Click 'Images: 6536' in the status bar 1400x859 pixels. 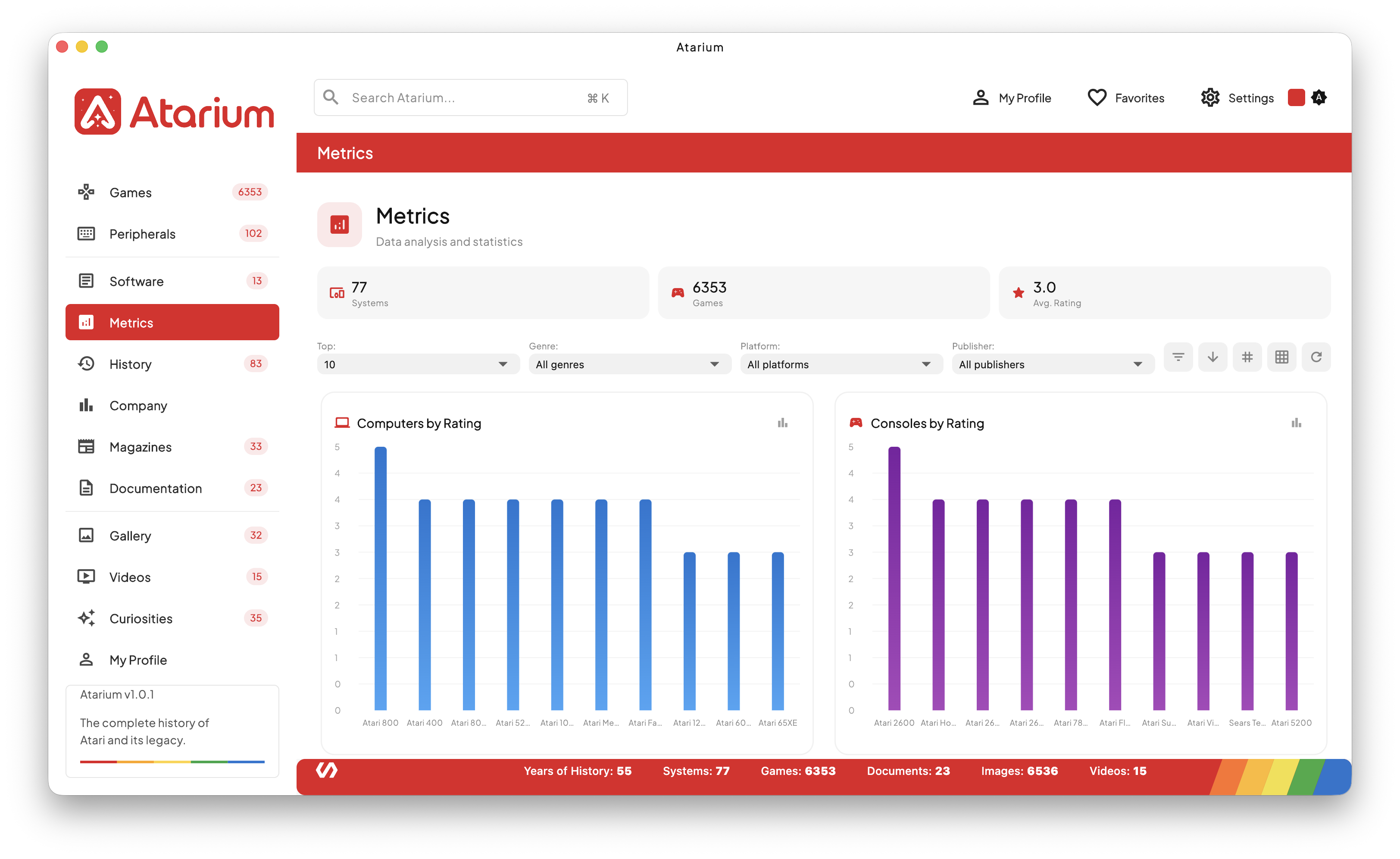click(x=1019, y=771)
